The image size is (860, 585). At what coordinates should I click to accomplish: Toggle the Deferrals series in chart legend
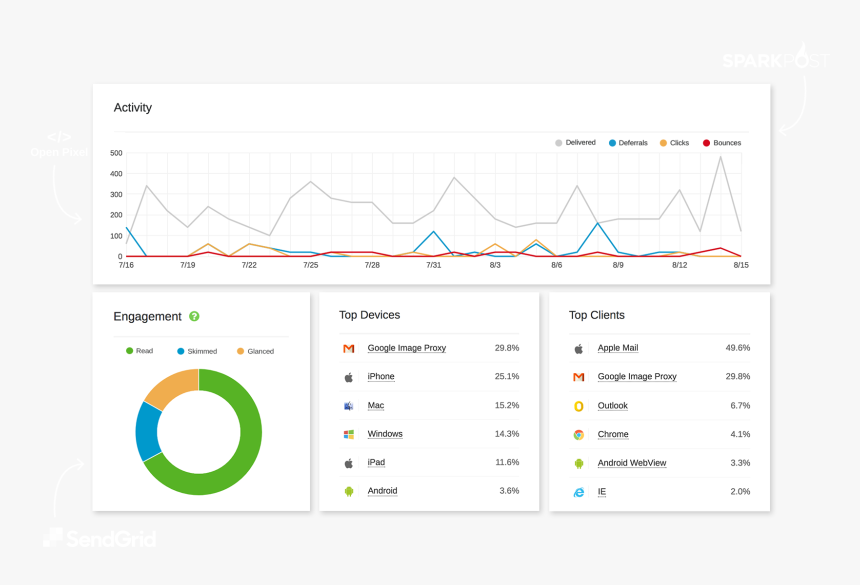click(628, 143)
